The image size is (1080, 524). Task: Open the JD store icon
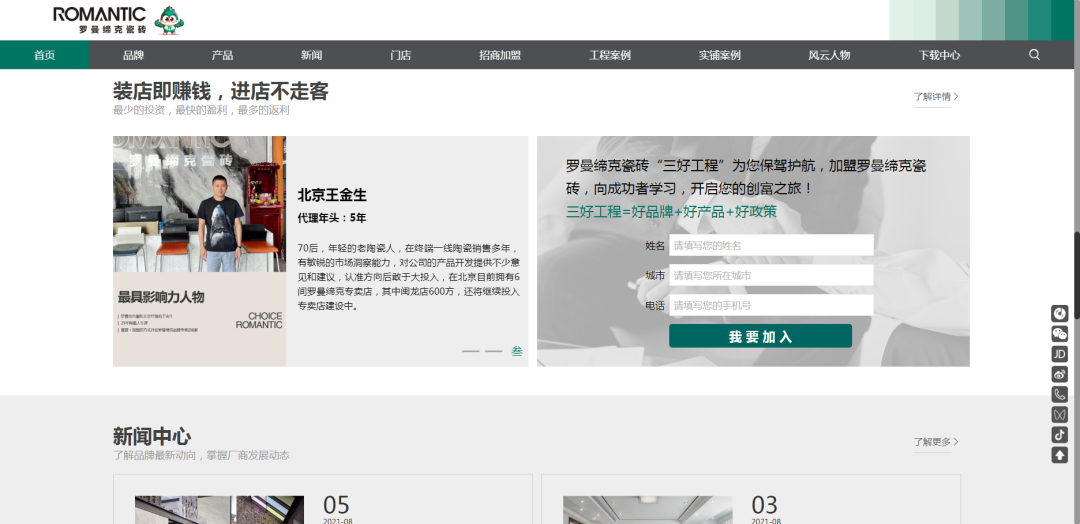(1059, 354)
